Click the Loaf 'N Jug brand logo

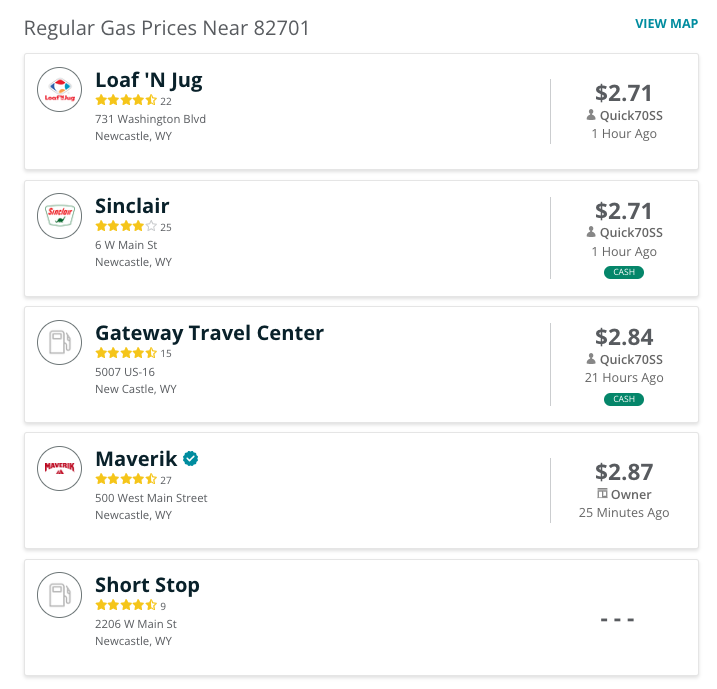[59, 90]
